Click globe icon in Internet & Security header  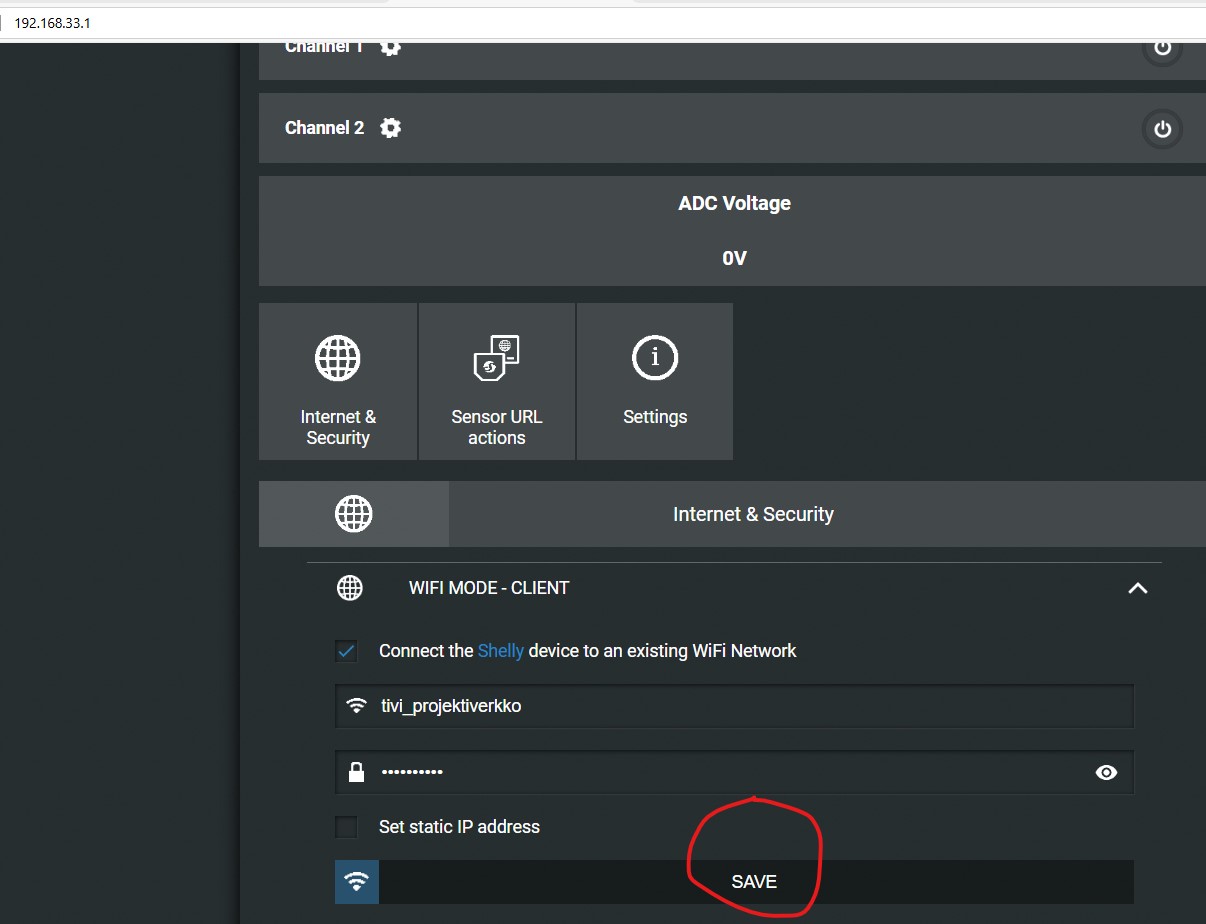coord(354,514)
